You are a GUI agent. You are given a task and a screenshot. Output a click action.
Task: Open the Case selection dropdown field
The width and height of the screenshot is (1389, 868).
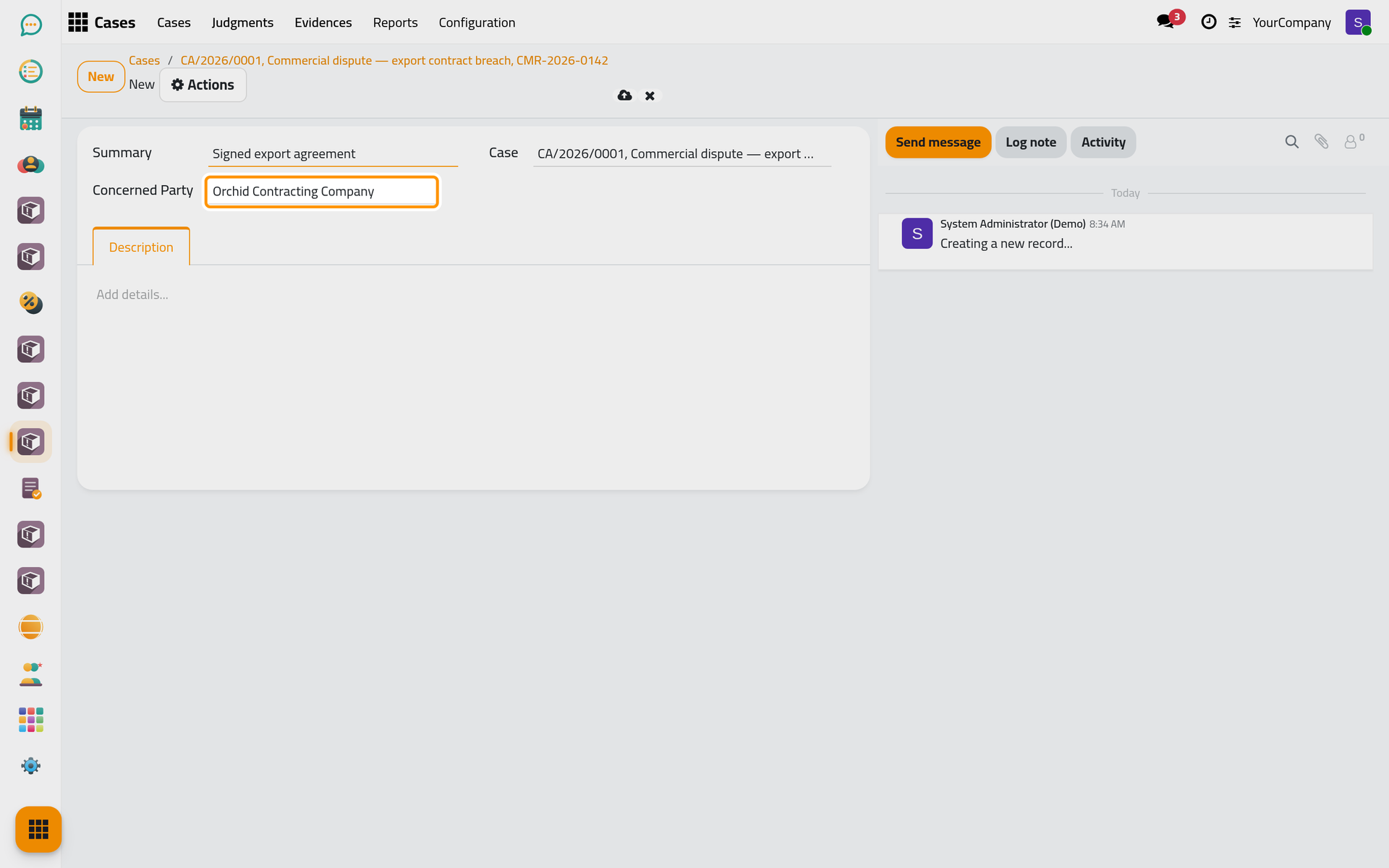[681, 153]
